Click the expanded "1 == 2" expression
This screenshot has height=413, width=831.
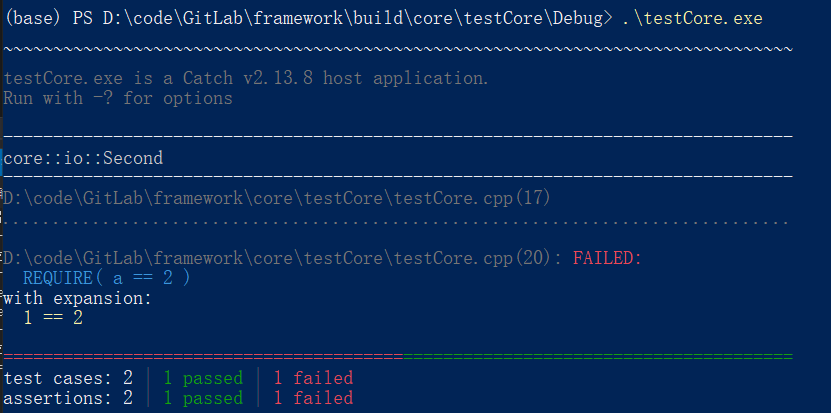55,318
